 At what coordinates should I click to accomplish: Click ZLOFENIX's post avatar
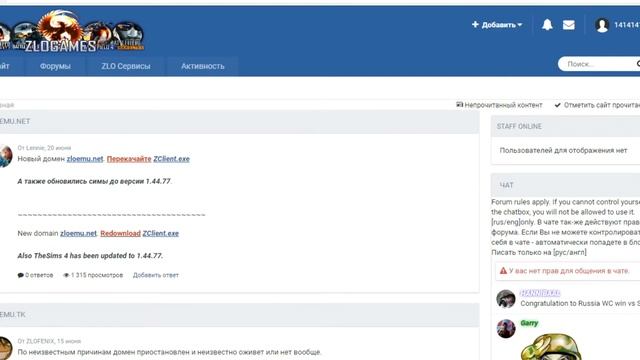pyautogui.click(x=5, y=348)
